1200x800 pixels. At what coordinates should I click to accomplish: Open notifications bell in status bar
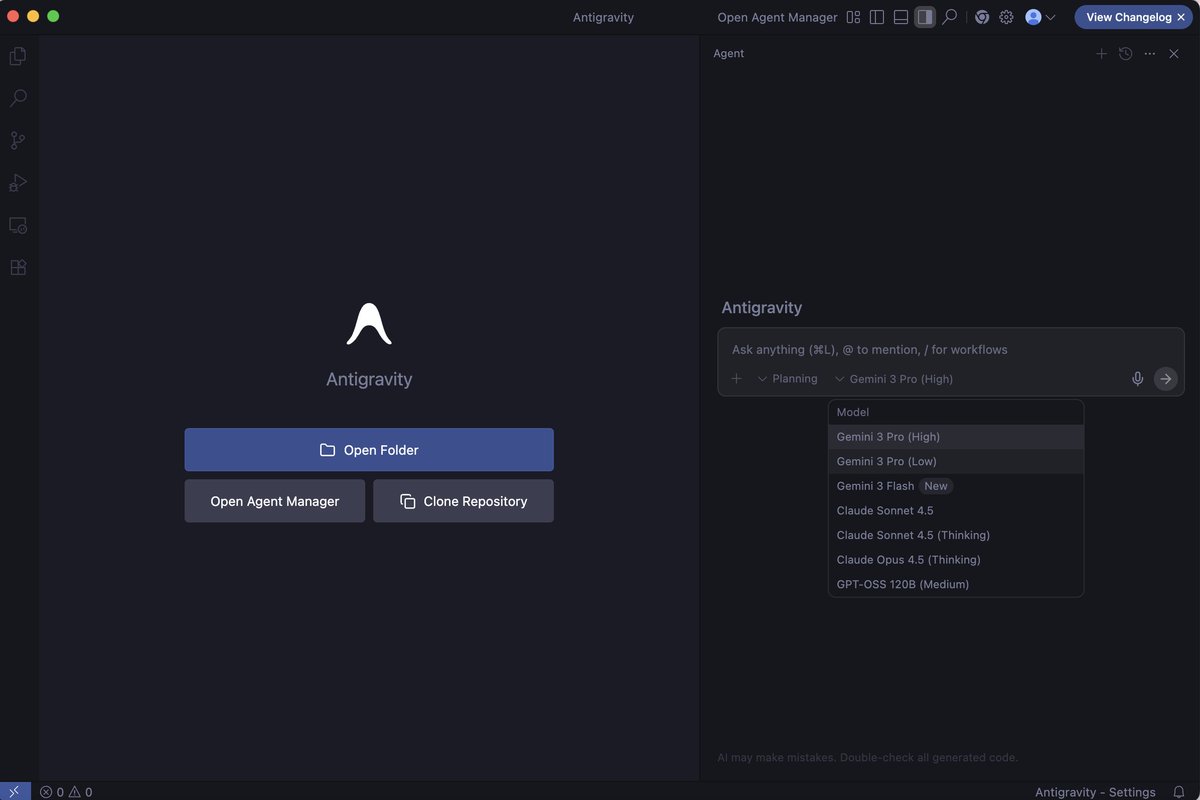coord(1180,792)
